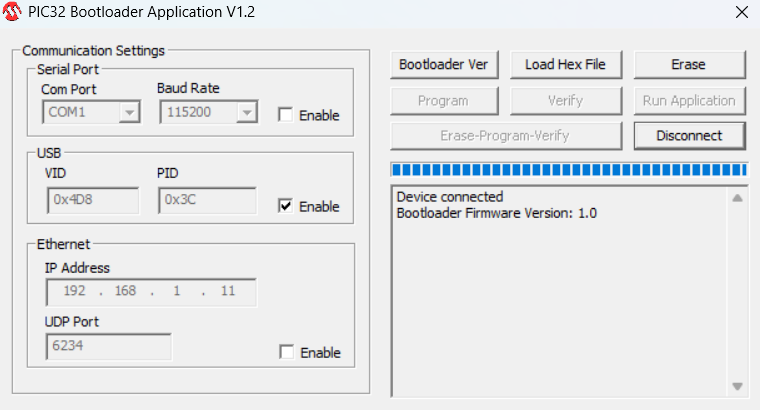The width and height of the screenshot is (760, 410).
Task: Click the Erase-Program-Verify button
Action: tap(506, 136)
